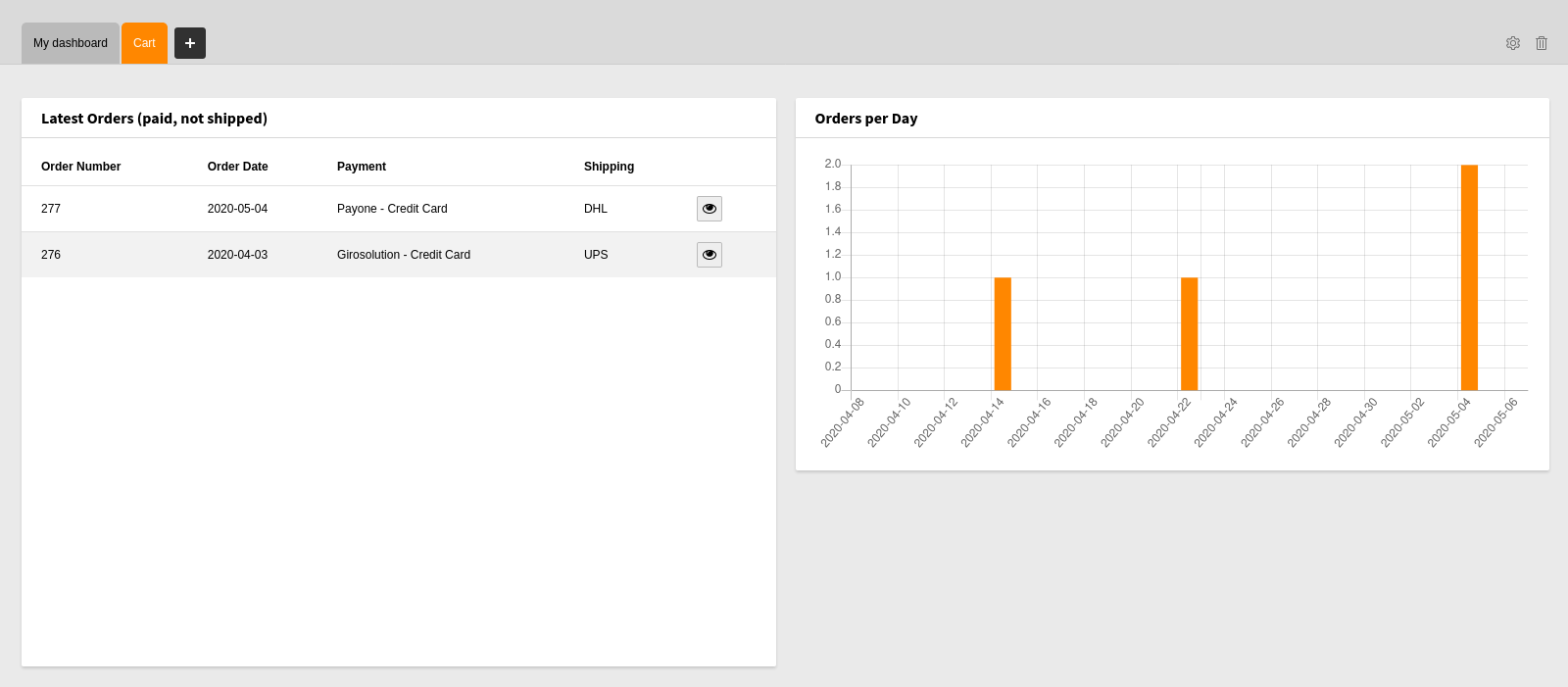
Task: Click the 2020-04-14 orange bar
Action: point(1003,333)
